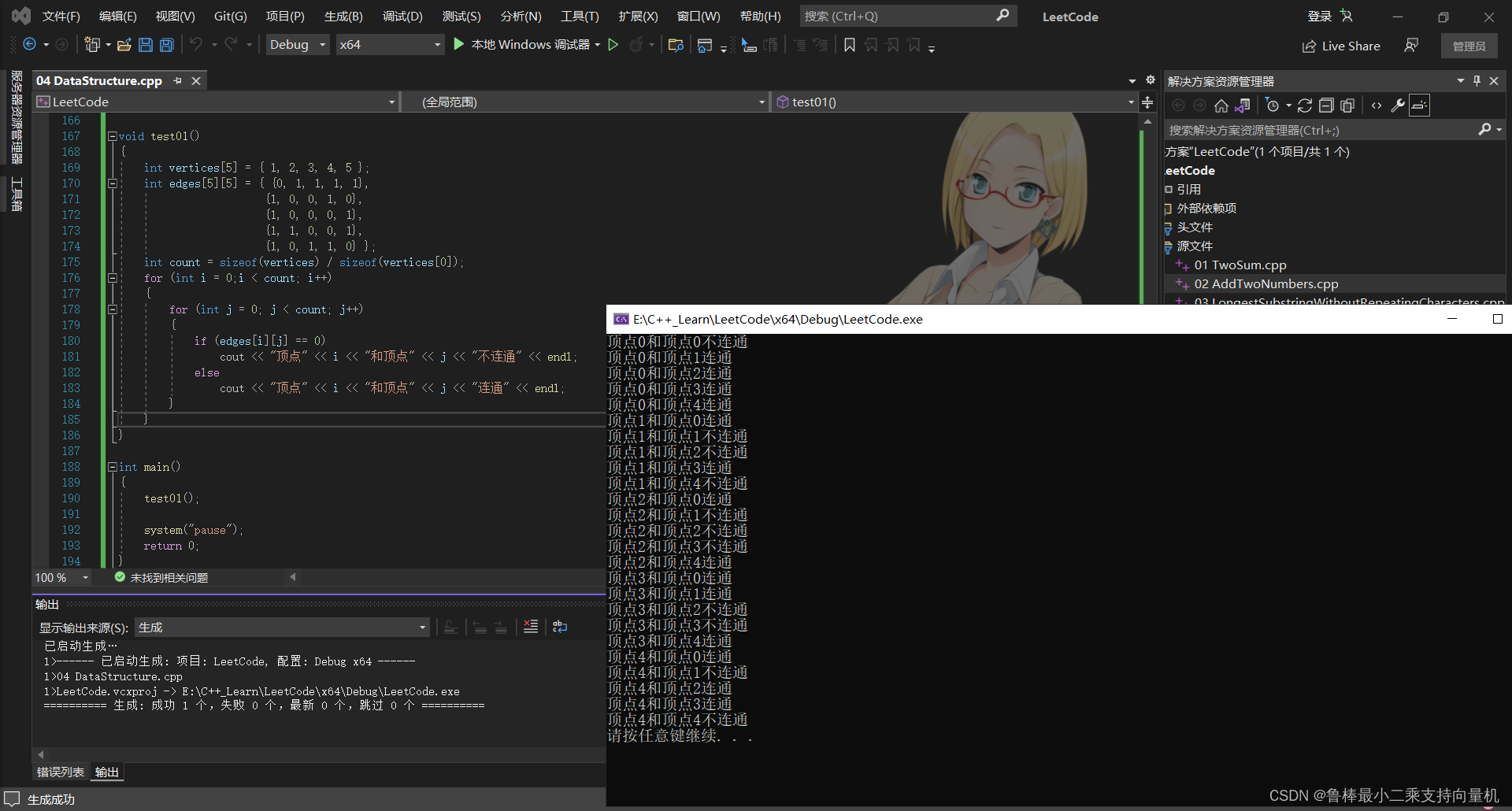Click the 搜索 (Ctrl+Q) search box
Viewport: 1512px width, 811px height.
(x=908, y=16)
